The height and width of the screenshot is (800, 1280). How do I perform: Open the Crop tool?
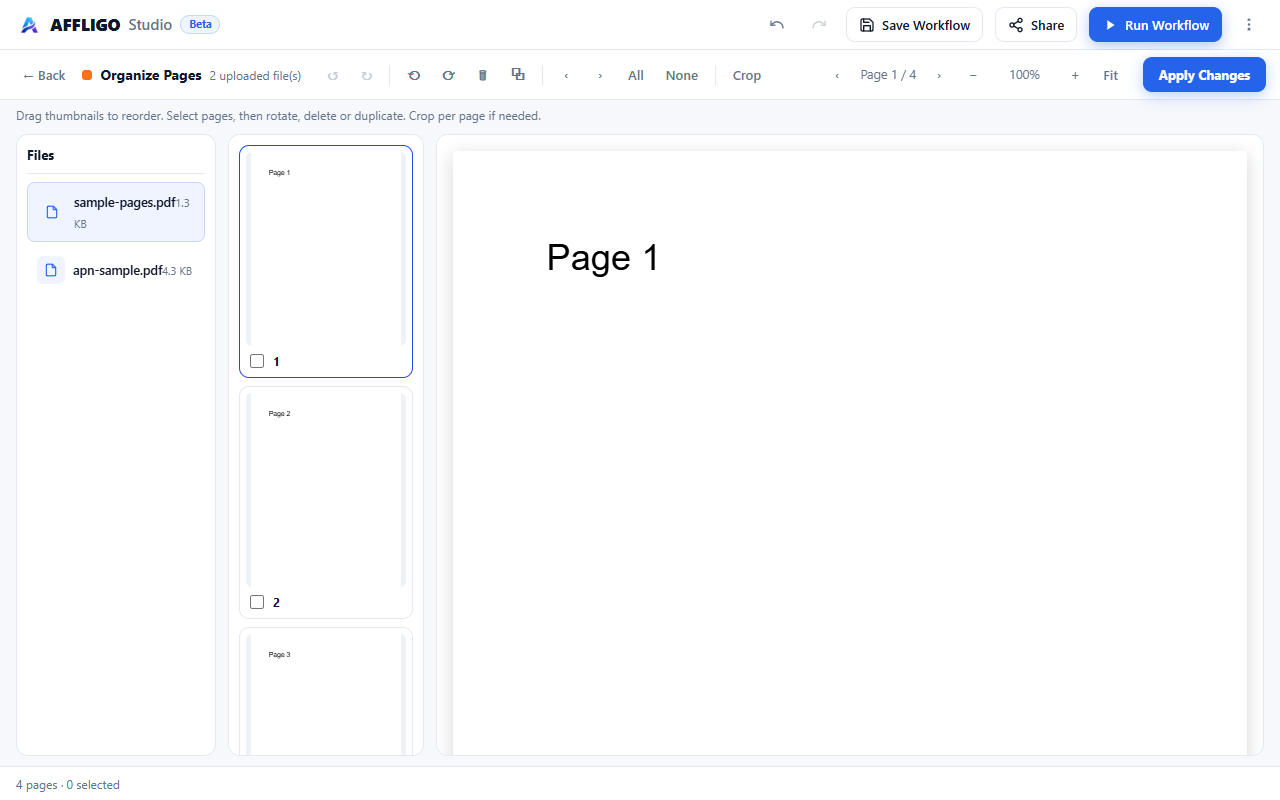pyautogui.click(x=747, y=75)
